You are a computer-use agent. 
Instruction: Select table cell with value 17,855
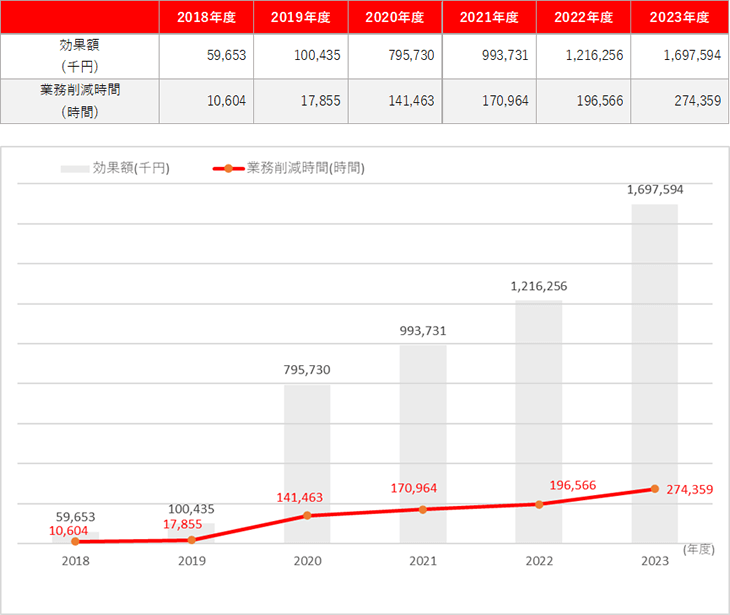click(301, 101)
